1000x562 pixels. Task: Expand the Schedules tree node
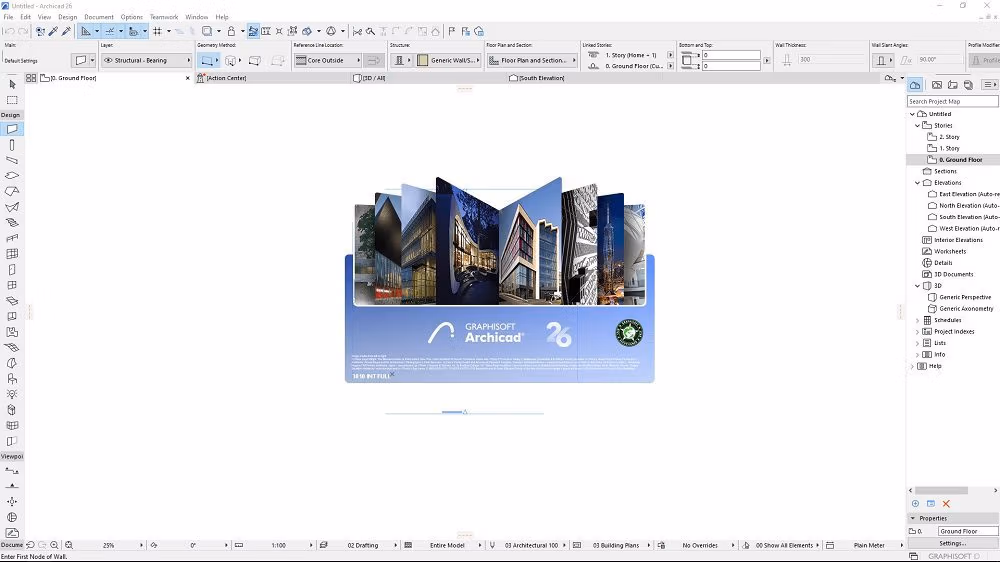918,320
